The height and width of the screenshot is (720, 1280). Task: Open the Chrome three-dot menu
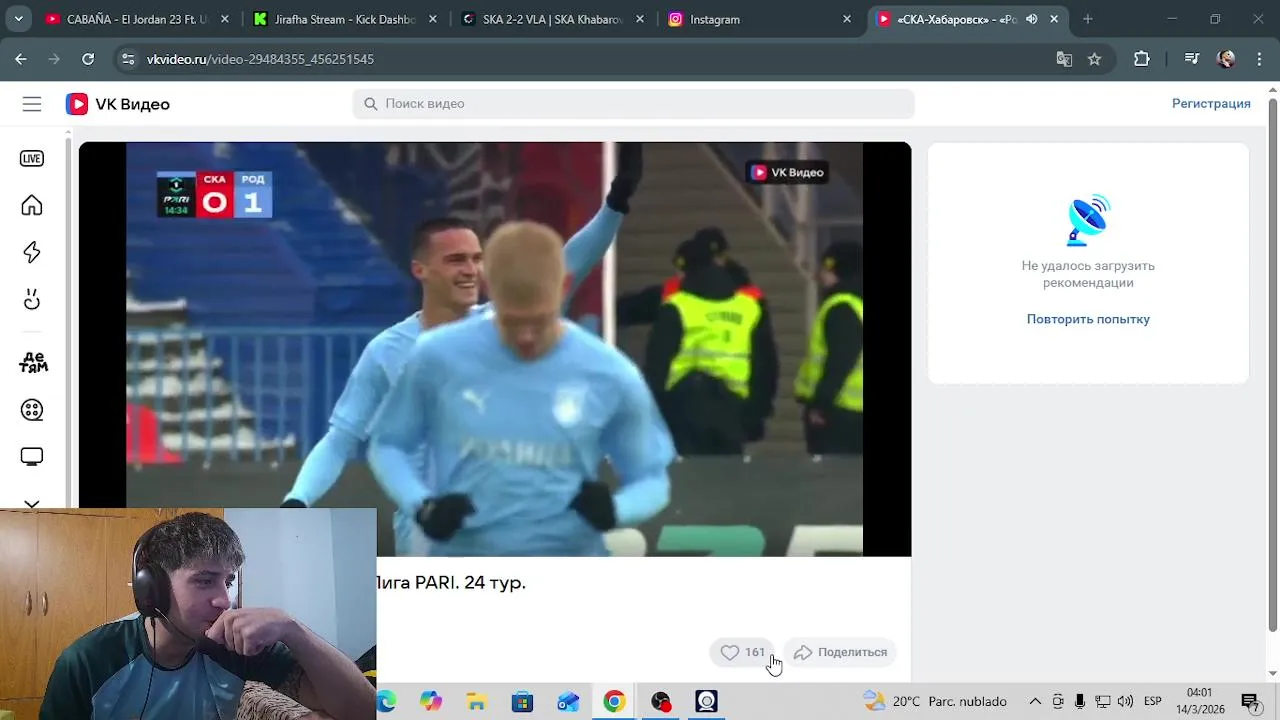[1259, 59]
